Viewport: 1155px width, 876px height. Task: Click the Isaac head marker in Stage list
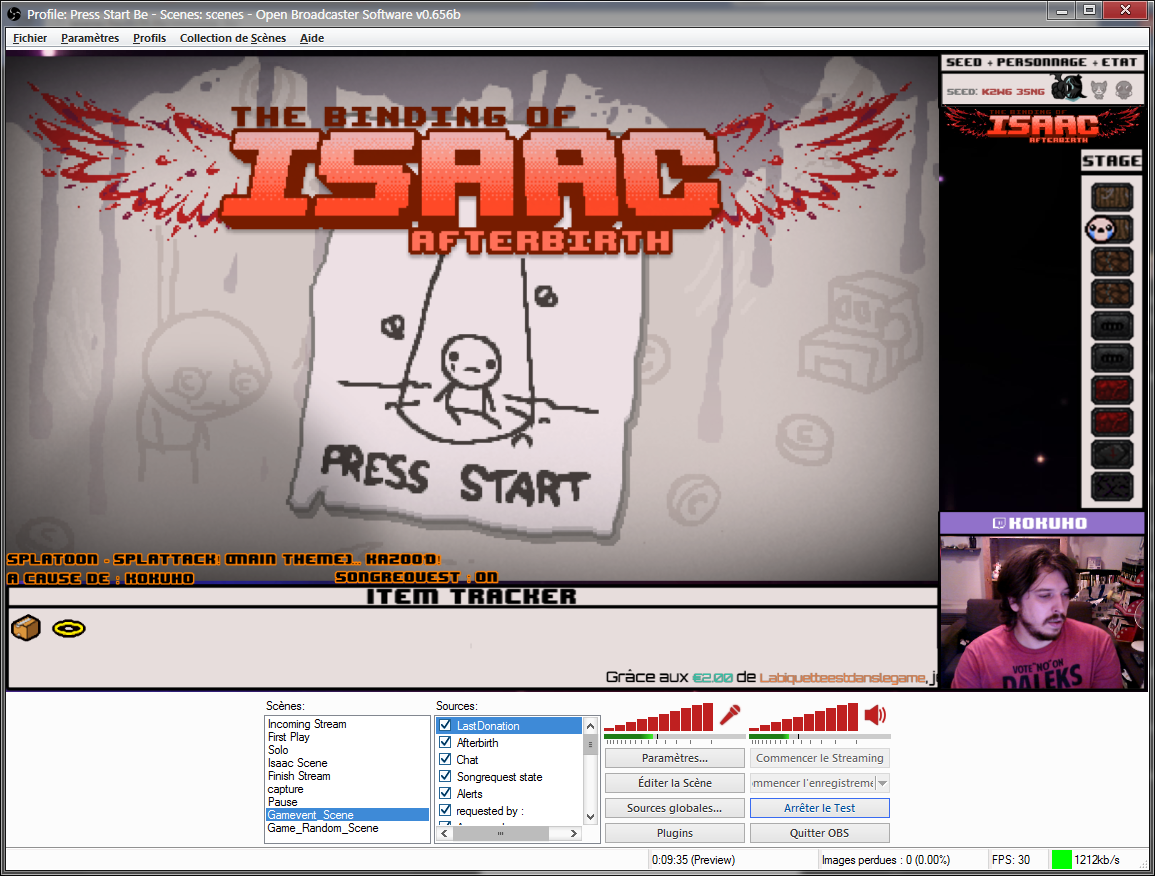tap(1100, 230)
